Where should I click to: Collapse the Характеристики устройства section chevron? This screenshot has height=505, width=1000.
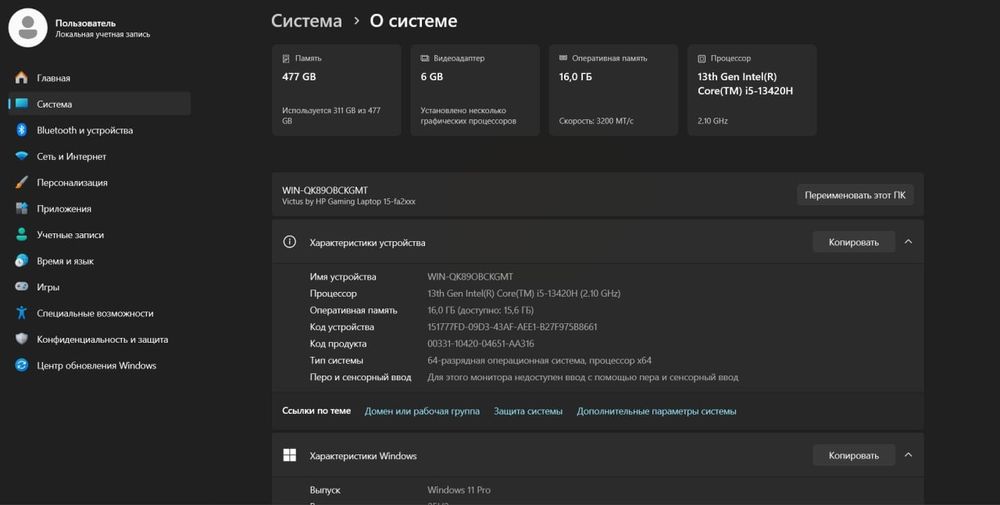[908, 242]
